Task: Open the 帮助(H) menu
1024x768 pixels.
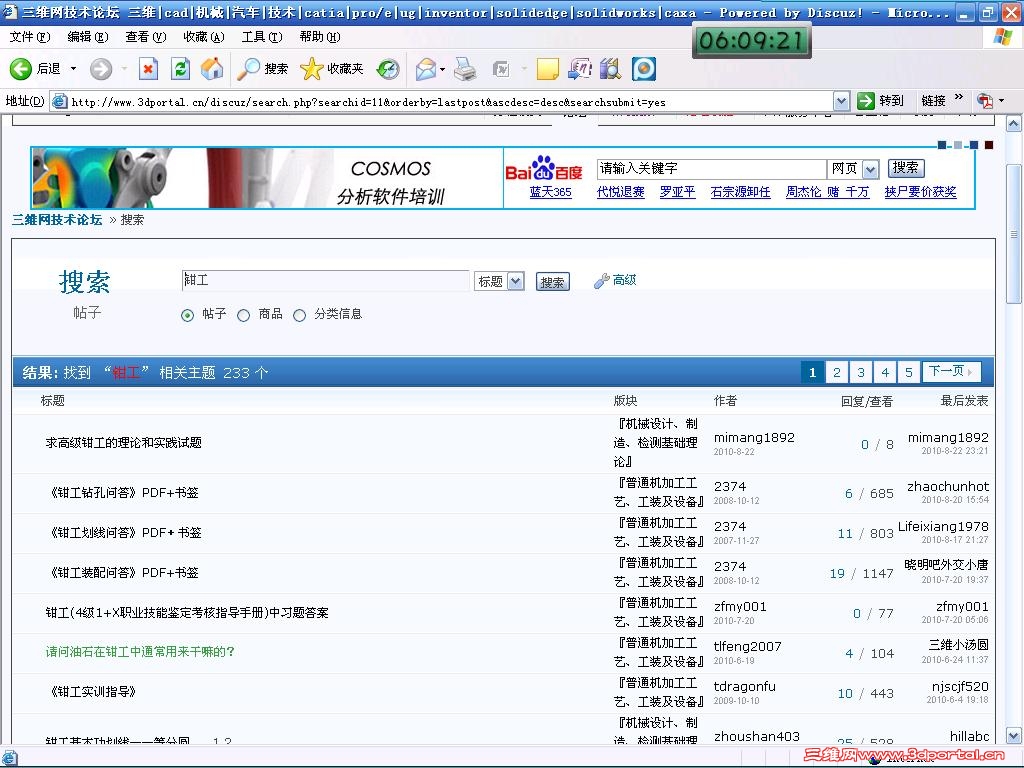Action: pyautogui.click(x=320, y=37)
